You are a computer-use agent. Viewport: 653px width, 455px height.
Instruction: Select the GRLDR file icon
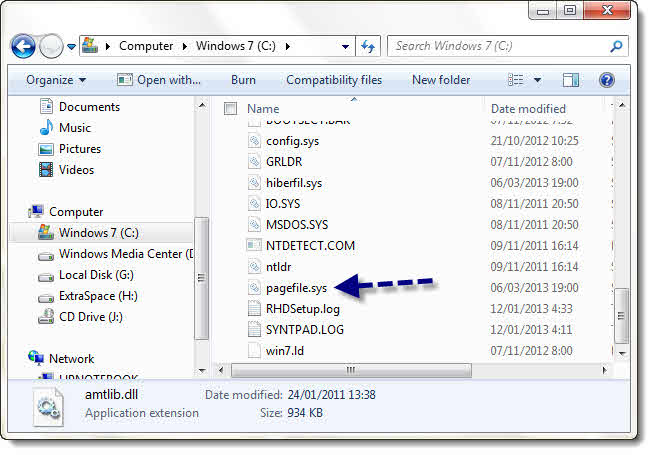click(x=254, y=162)
